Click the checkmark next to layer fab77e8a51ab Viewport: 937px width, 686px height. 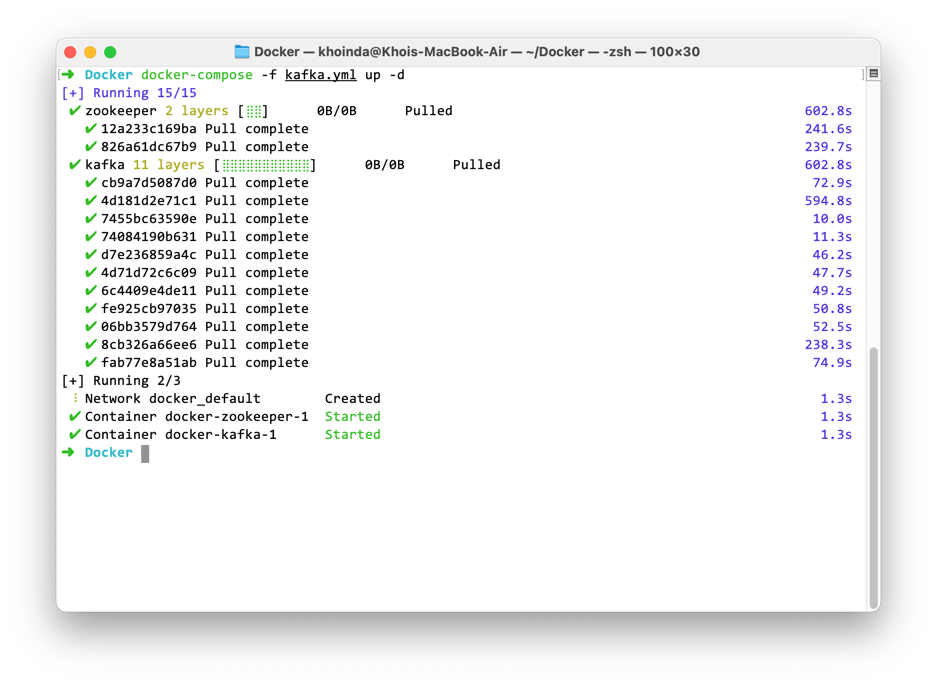pyautogui.click(x=91, y=363)
